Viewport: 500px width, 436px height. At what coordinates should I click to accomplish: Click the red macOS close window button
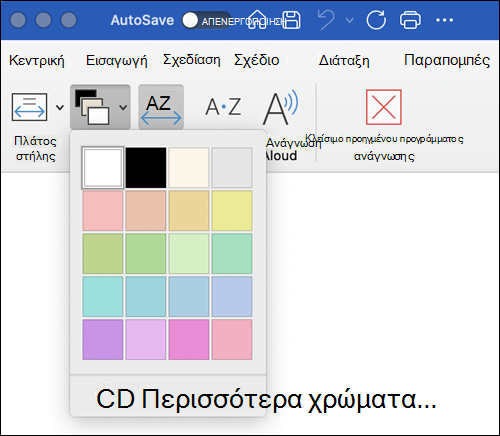tap(18, 20)
